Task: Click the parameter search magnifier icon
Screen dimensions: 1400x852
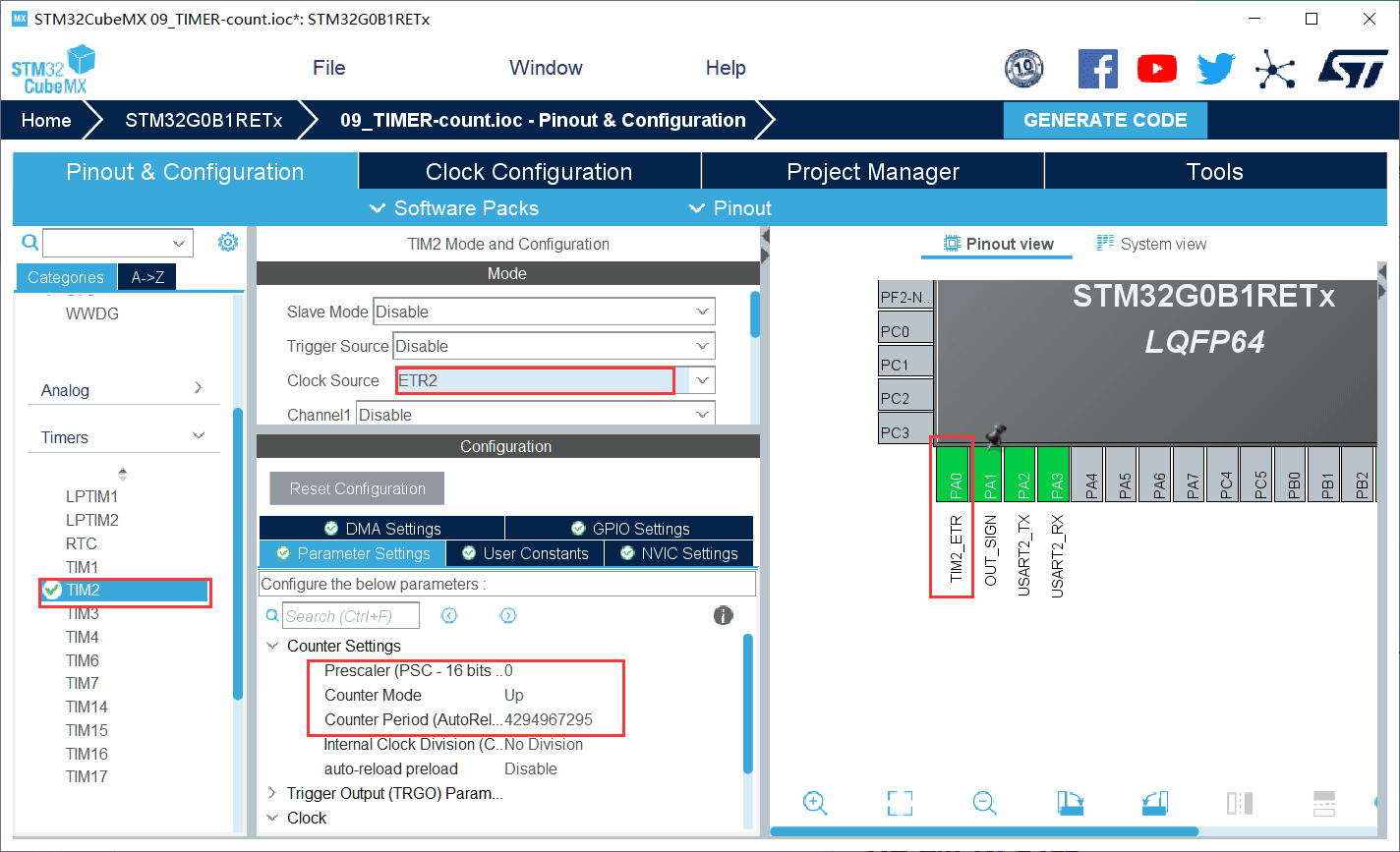Action: pyautogui.click(x=272, y=616)
